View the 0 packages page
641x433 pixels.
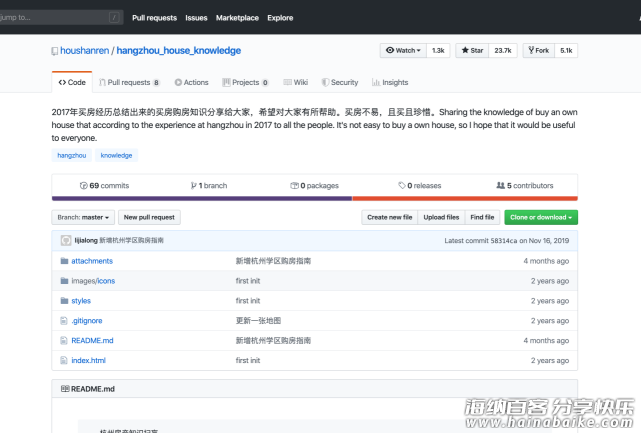click(x=314, y=186)
